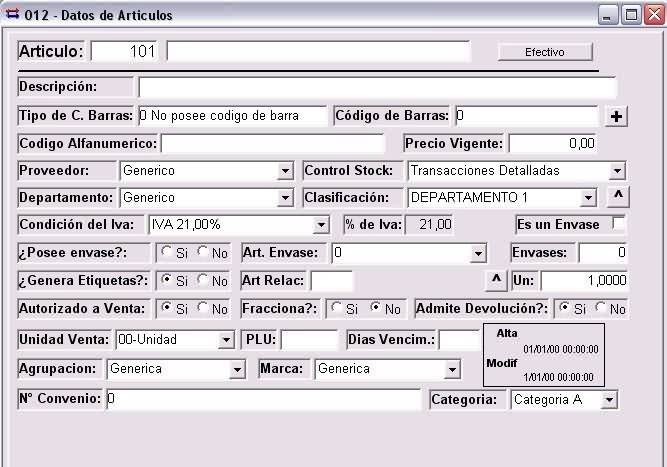
Task: Select Si for Posee envase
Action: tap(167, 253)
